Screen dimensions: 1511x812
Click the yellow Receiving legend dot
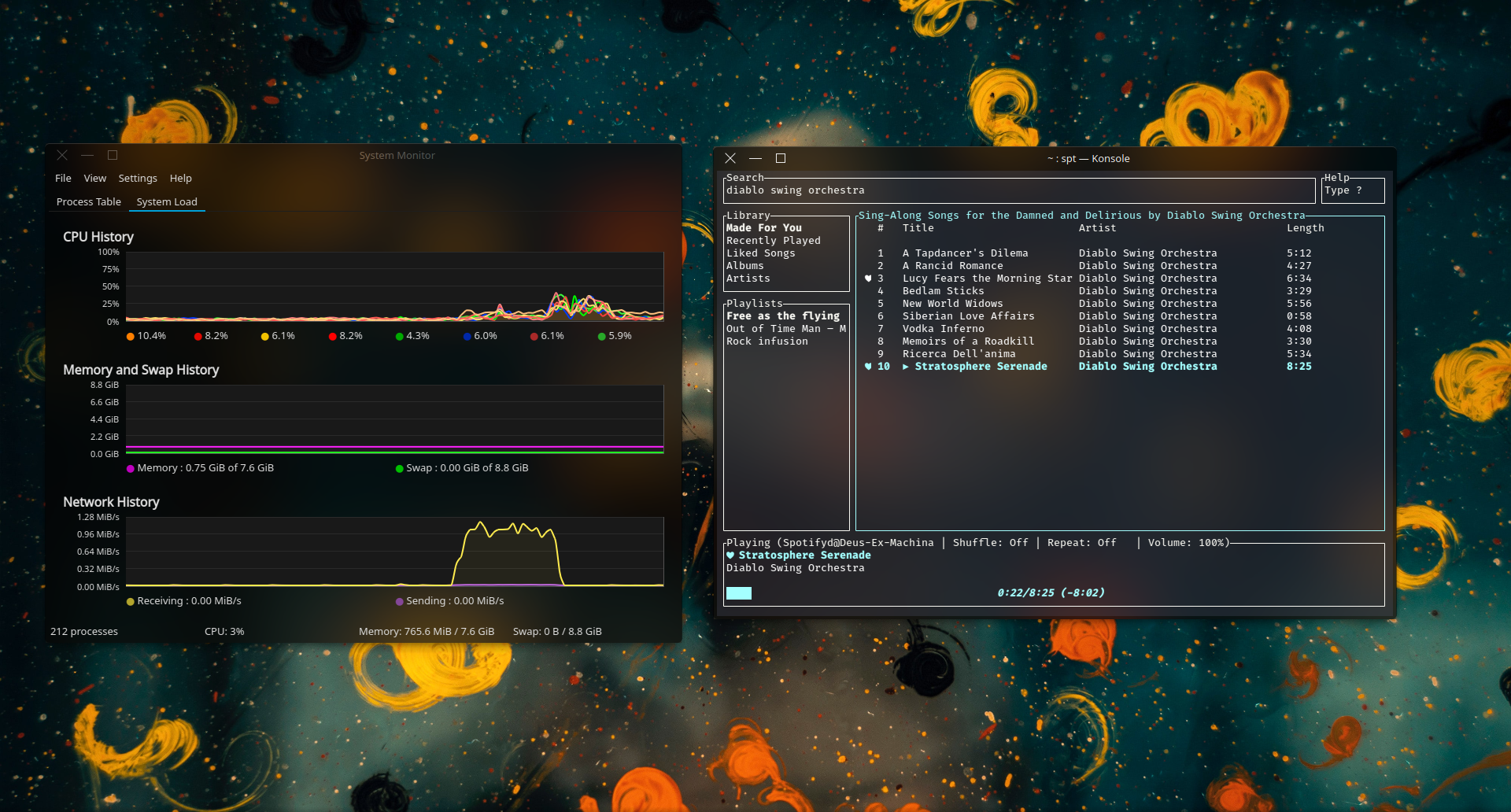[x=131, y=602]
